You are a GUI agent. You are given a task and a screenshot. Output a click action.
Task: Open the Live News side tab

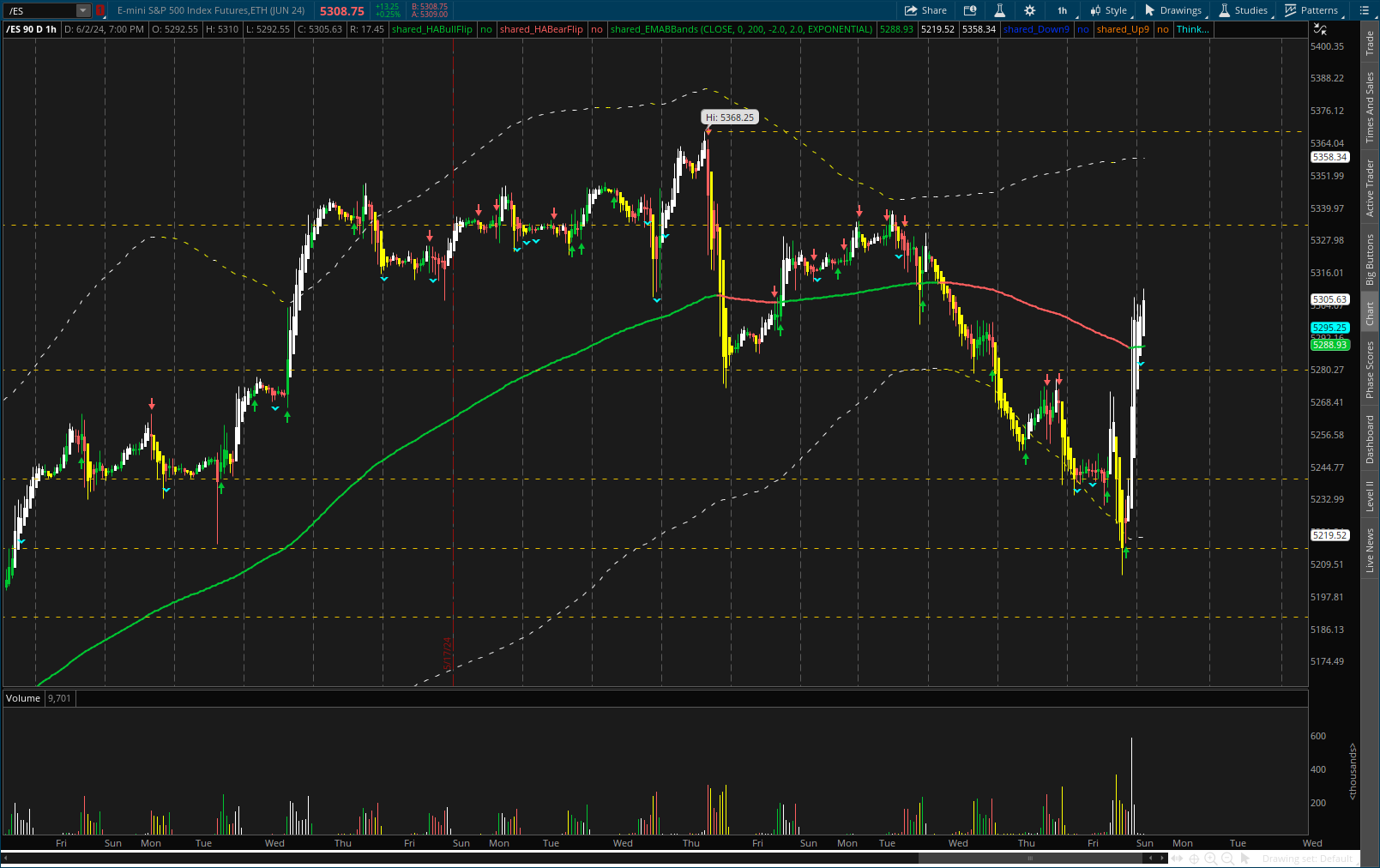click(1370, 551)
